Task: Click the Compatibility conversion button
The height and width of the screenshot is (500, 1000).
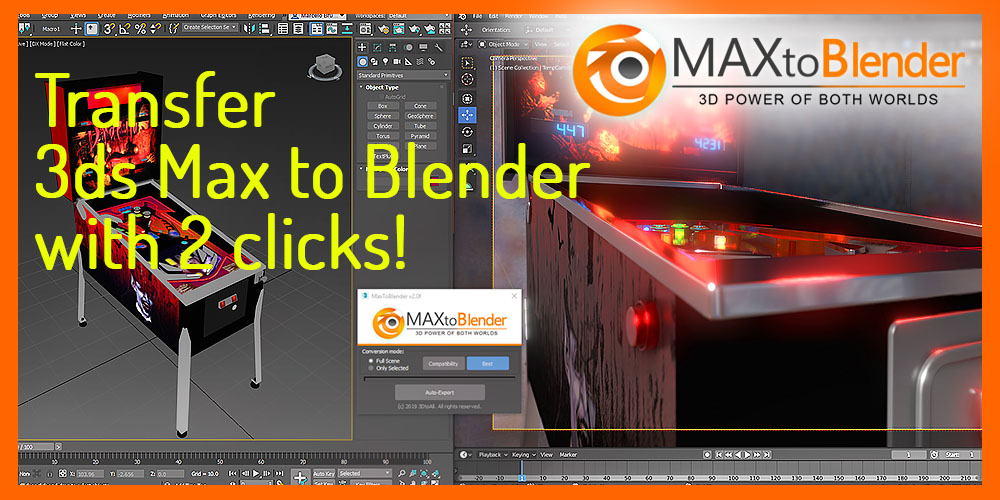Action: click(x=442, y=364)
